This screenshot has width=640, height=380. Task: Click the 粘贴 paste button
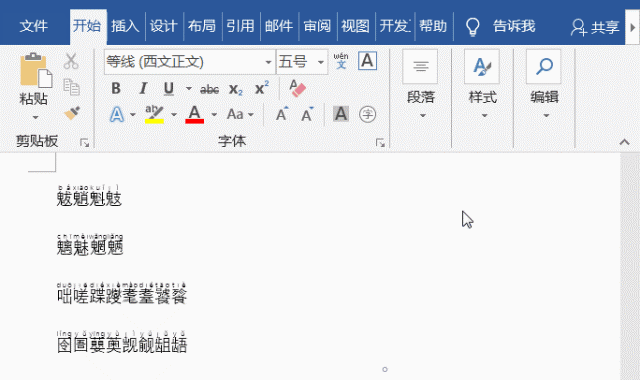point(34,80)
